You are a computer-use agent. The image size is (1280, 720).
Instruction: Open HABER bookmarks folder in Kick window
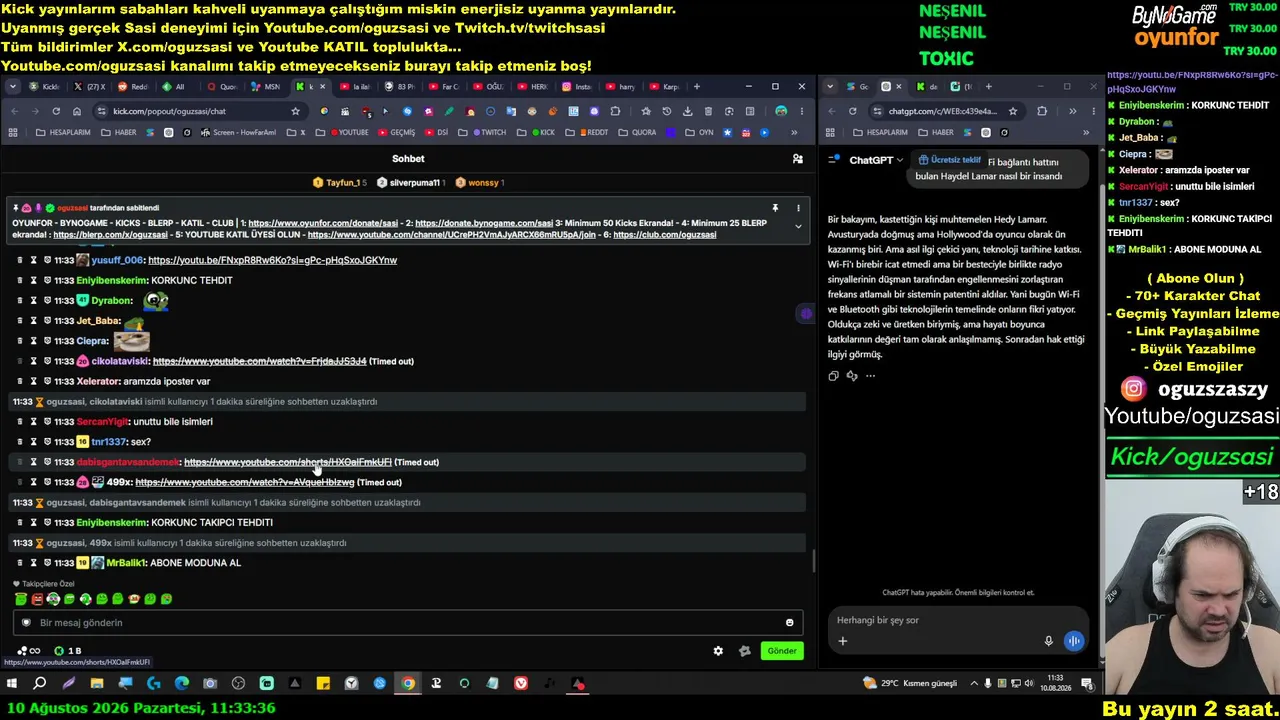pyautogui.click(x=118, y=132)
